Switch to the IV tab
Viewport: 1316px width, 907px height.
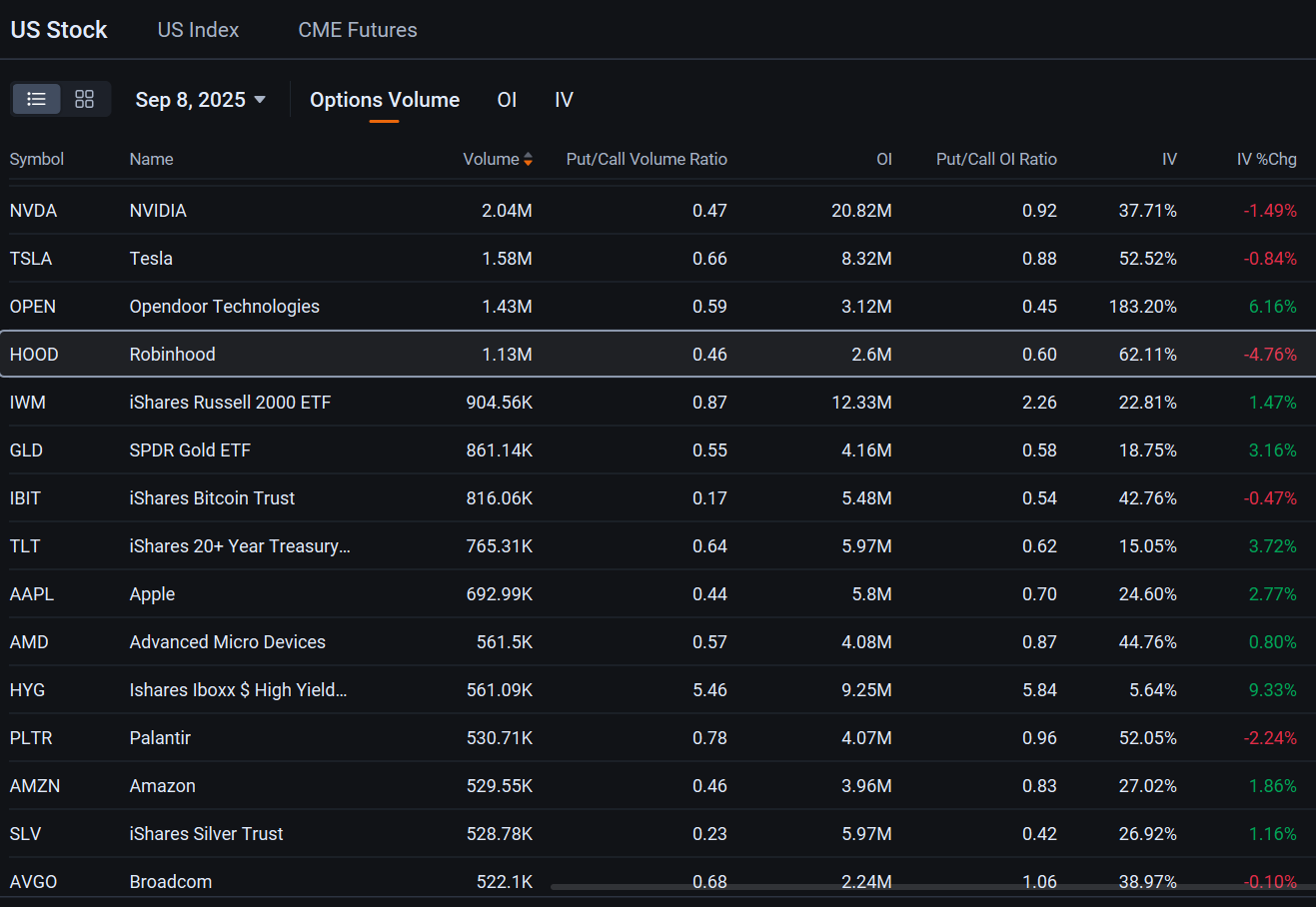coord(564,100)
